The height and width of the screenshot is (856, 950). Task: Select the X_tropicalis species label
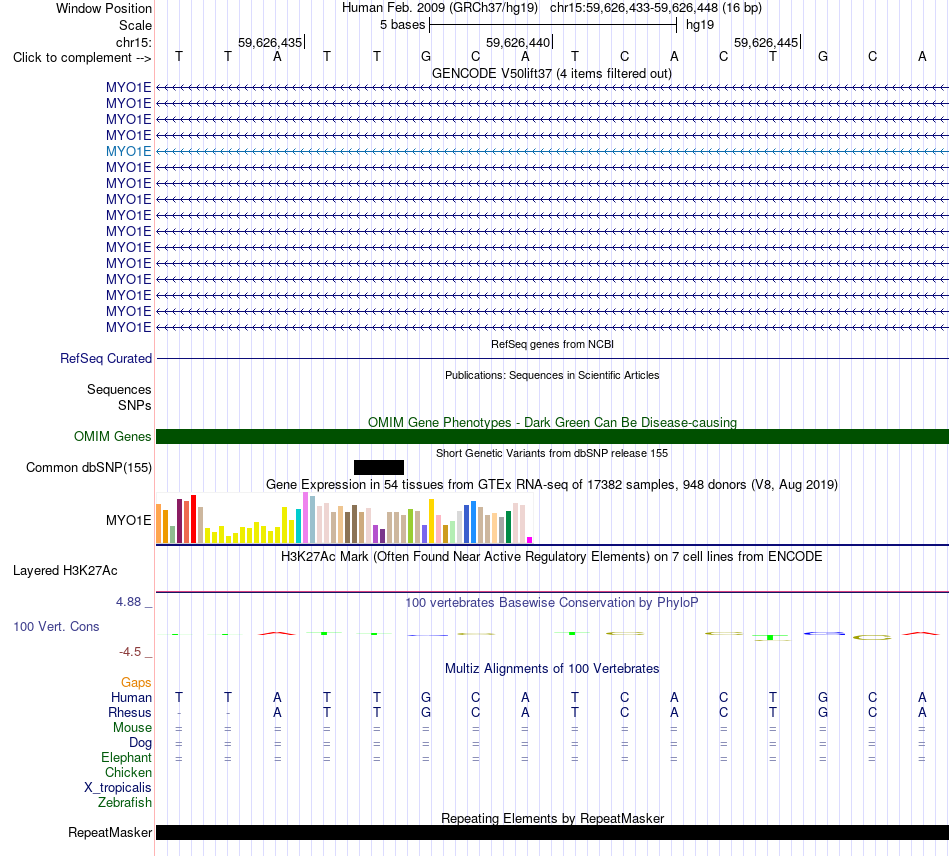[x=118, y=788]
